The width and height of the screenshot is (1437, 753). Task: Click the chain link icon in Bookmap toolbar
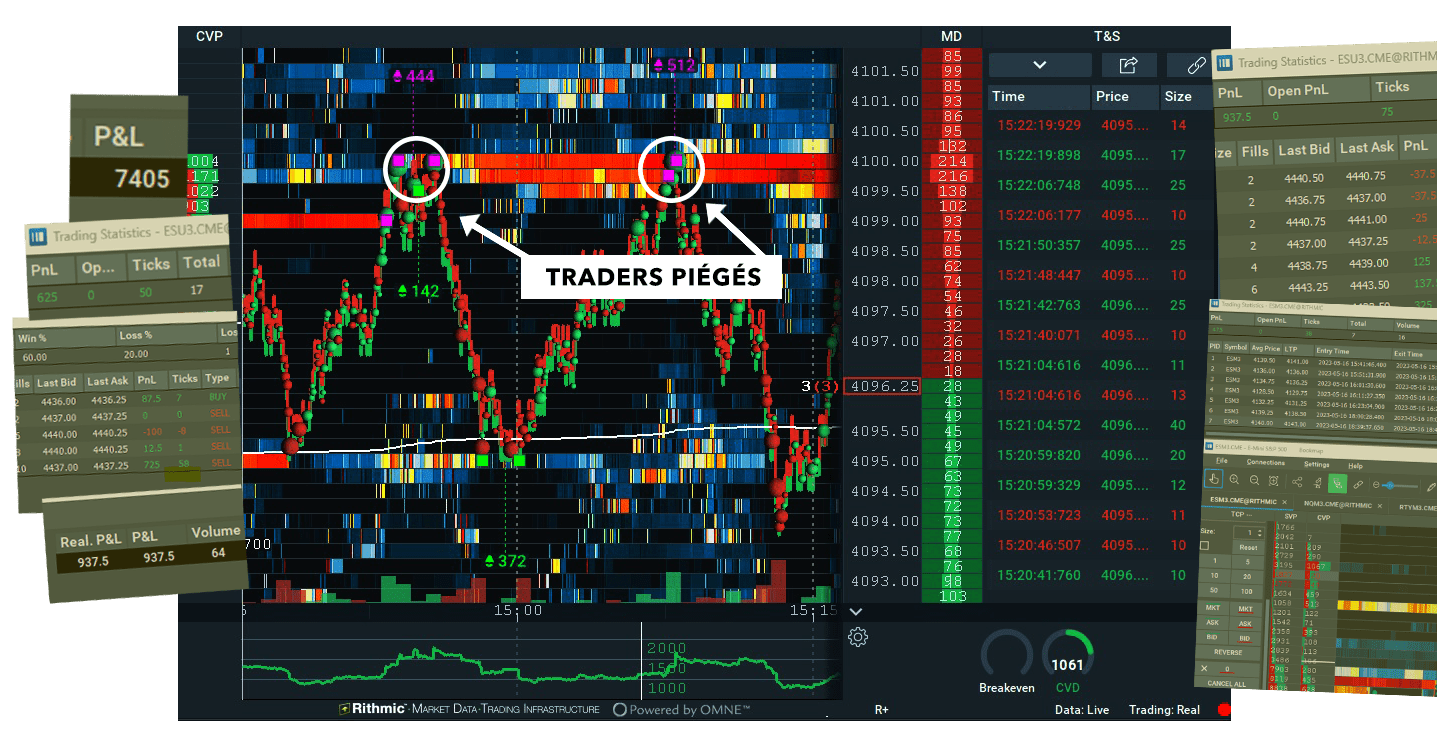click(1358, 484)
